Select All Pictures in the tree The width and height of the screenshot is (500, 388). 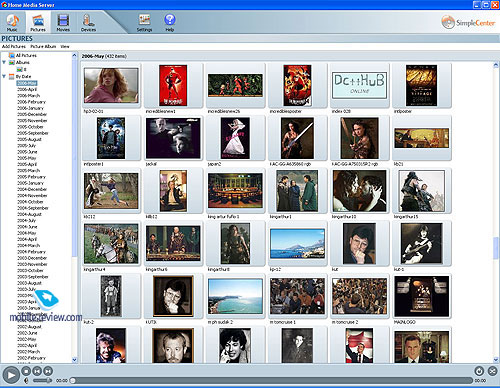click(26, 55)
